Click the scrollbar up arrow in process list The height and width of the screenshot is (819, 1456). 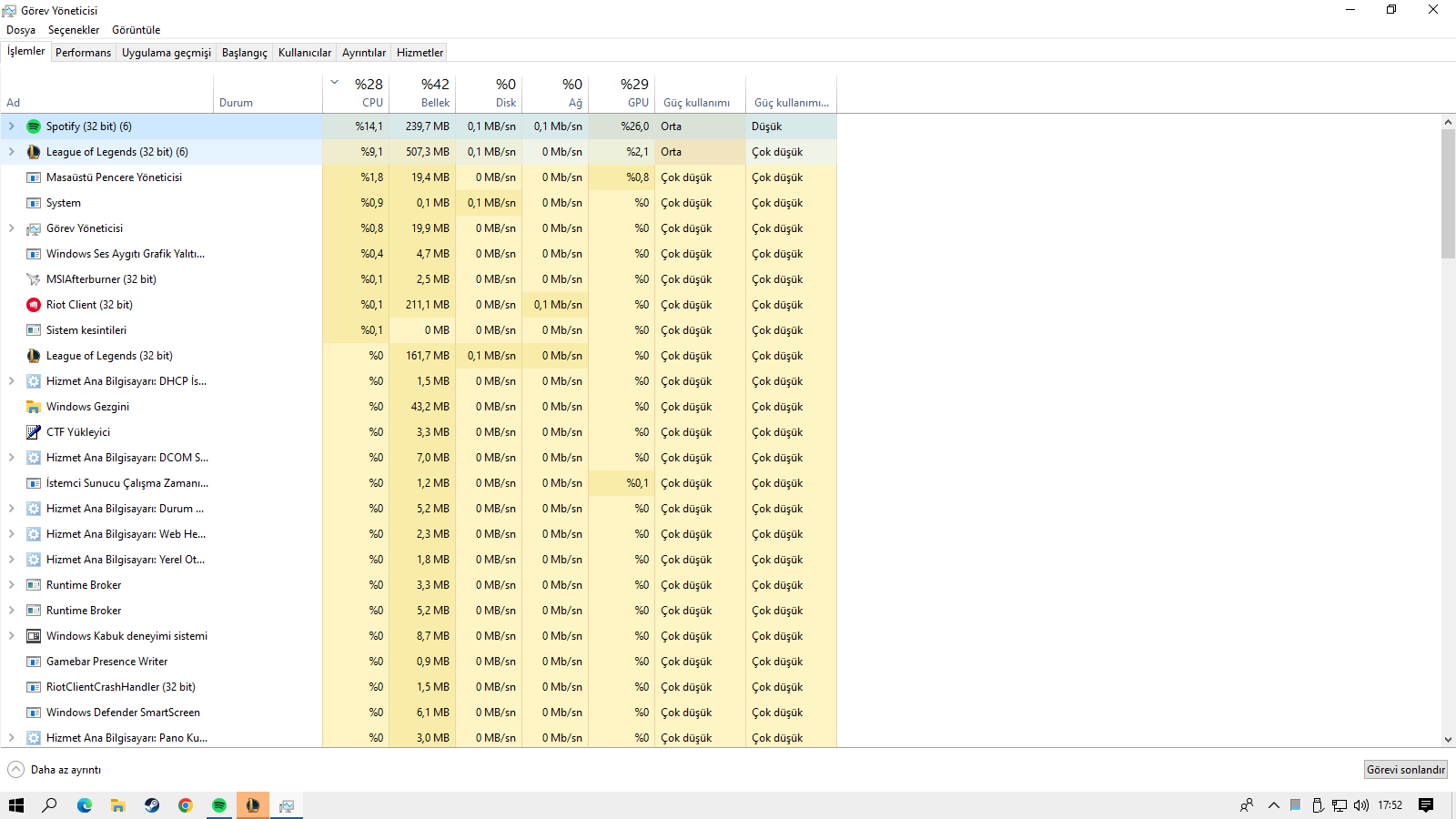coord(1448,122)
